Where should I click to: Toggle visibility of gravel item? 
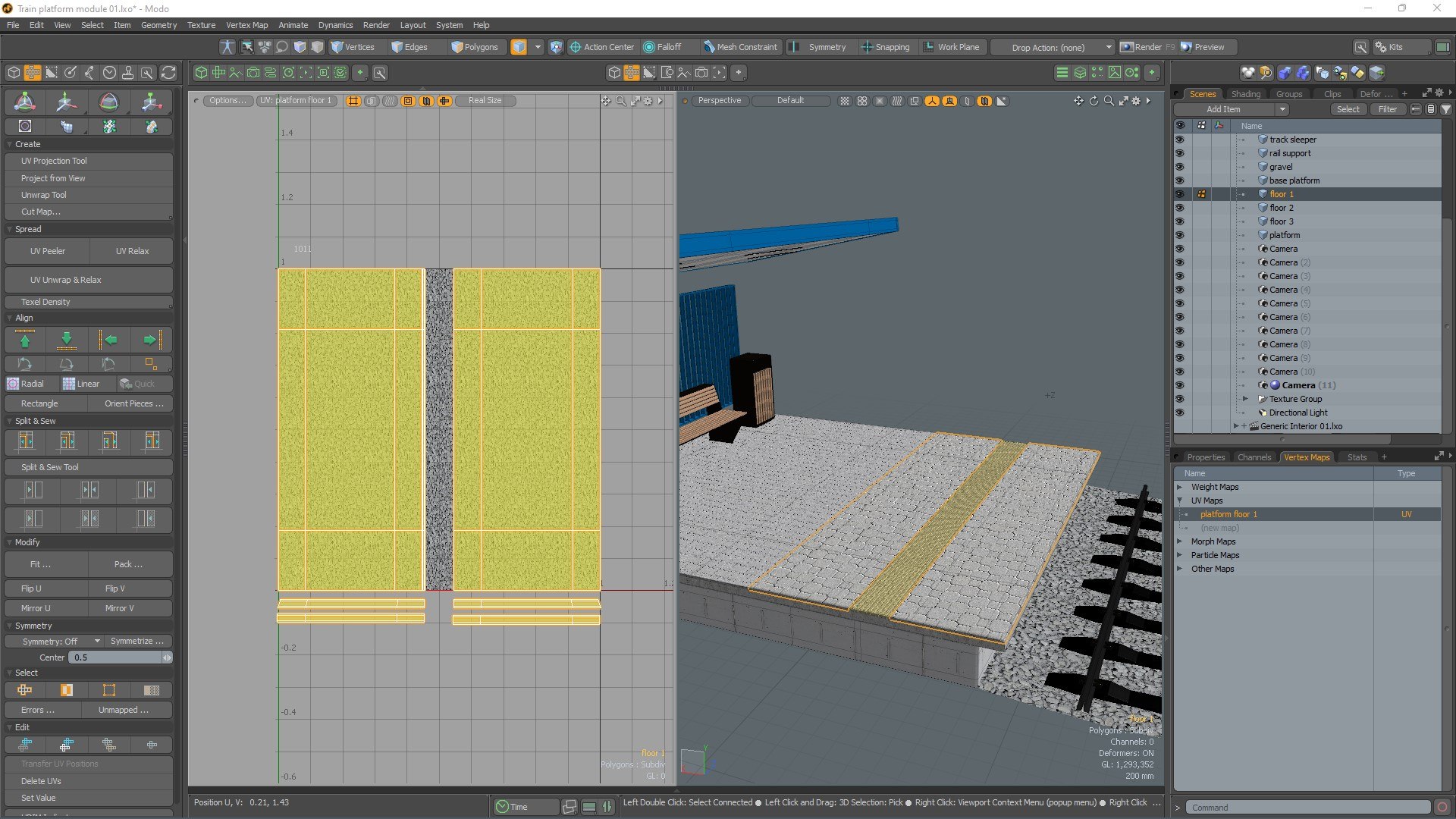(1179, 167)
